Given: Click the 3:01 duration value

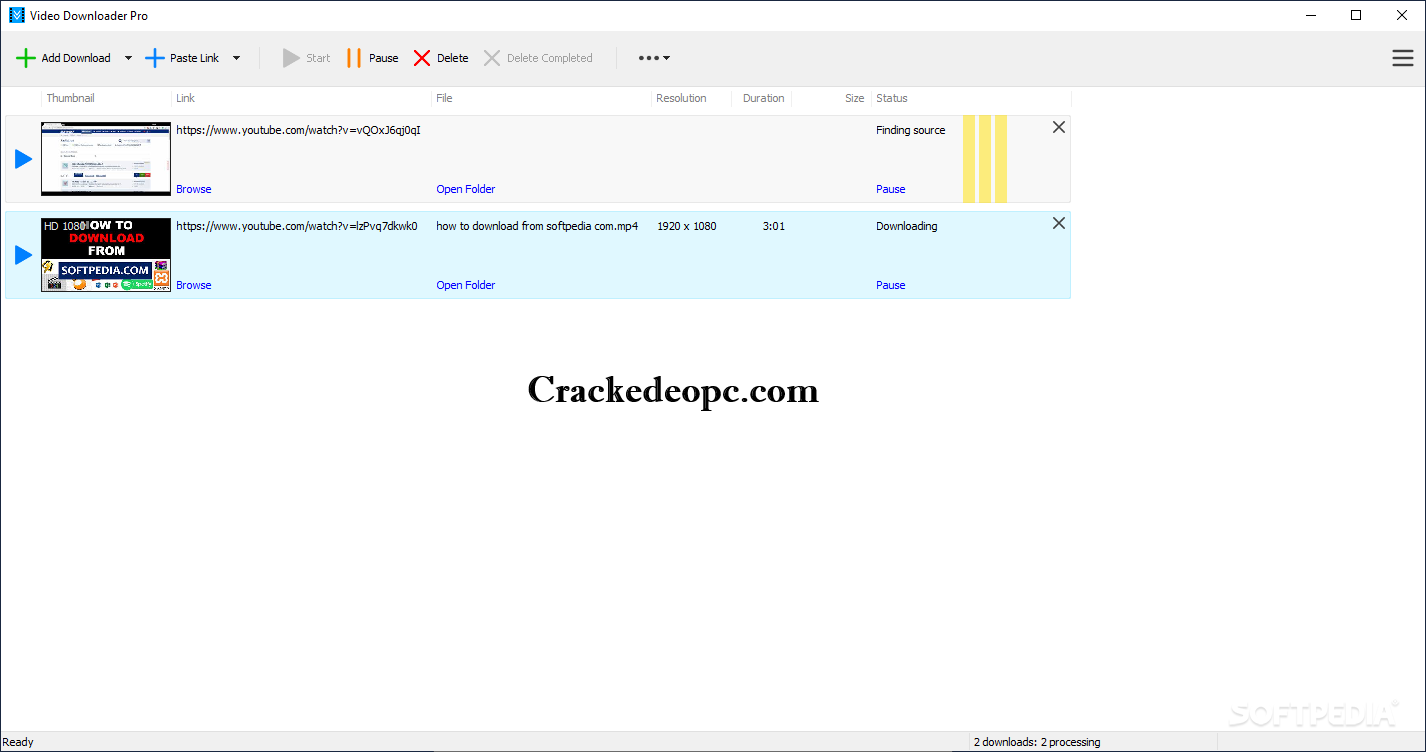Looking at the screenshot, I should coord(774,226).
